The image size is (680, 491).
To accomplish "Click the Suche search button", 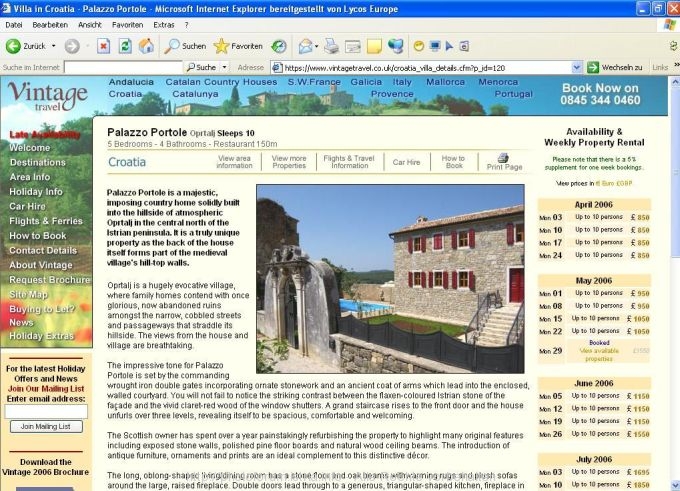I will (202, 67).
